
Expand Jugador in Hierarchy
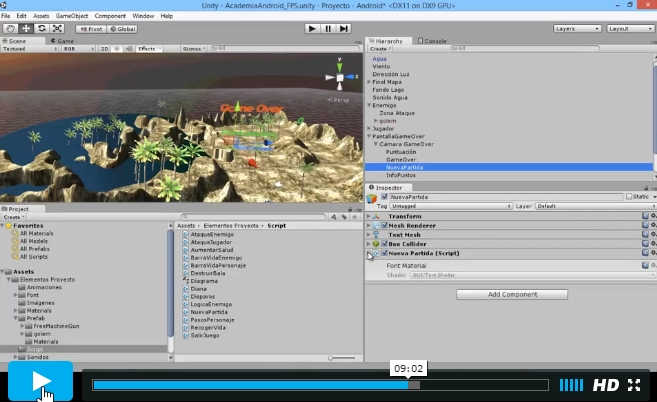pyautogui.click(x=369, y=128)
